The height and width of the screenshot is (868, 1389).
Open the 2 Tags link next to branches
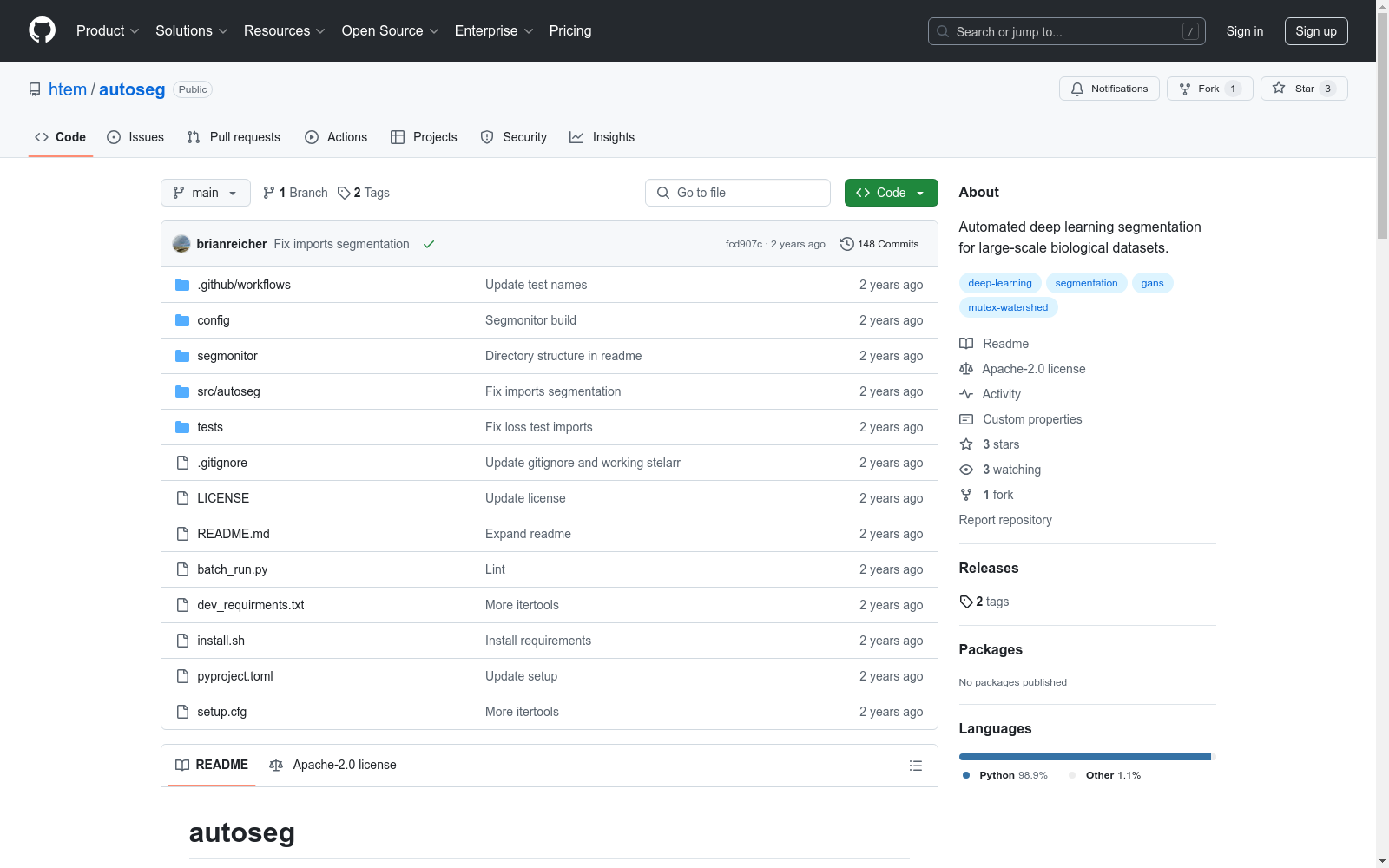pos(364,193)
